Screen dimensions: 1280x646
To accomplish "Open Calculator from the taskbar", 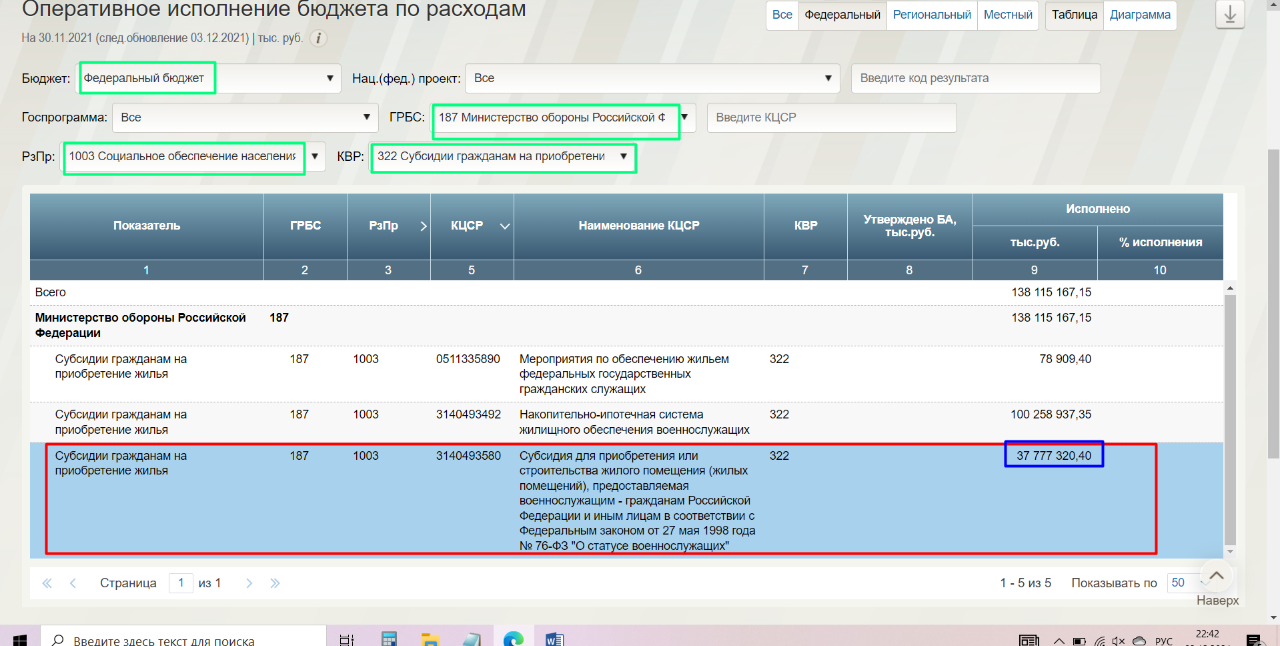I will pyautogui.click(x=388, y=639).
